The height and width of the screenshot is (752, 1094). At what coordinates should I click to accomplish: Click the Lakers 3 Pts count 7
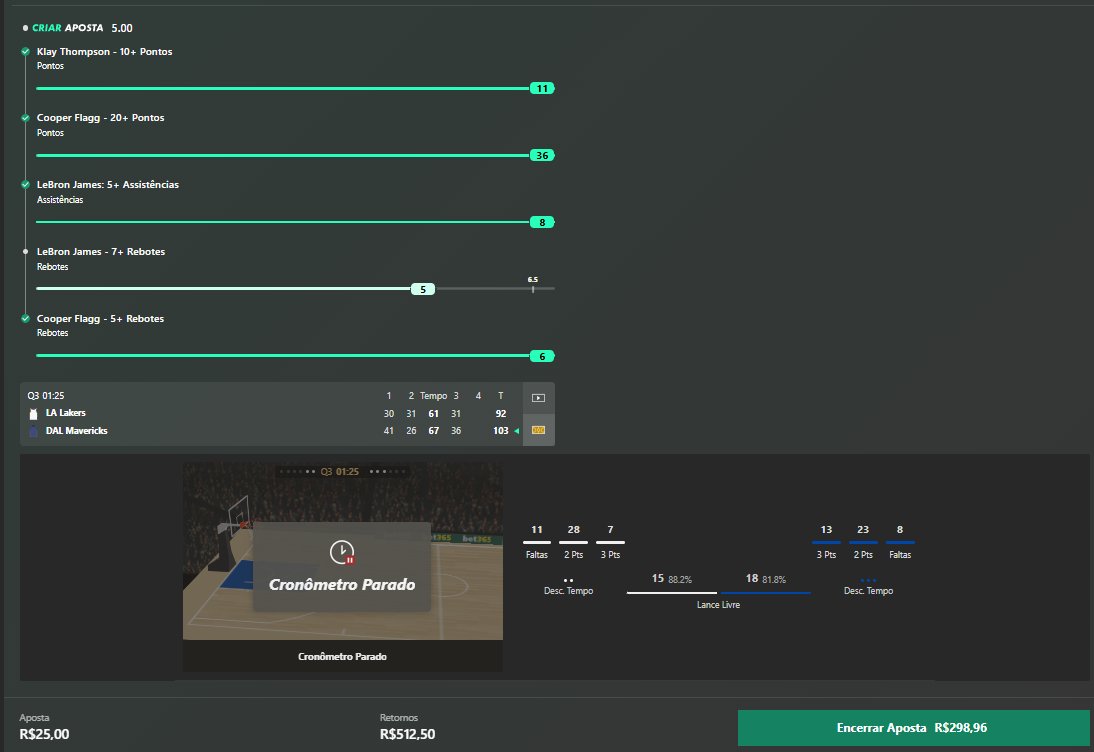pyautogui.click(x=610, y=529)
